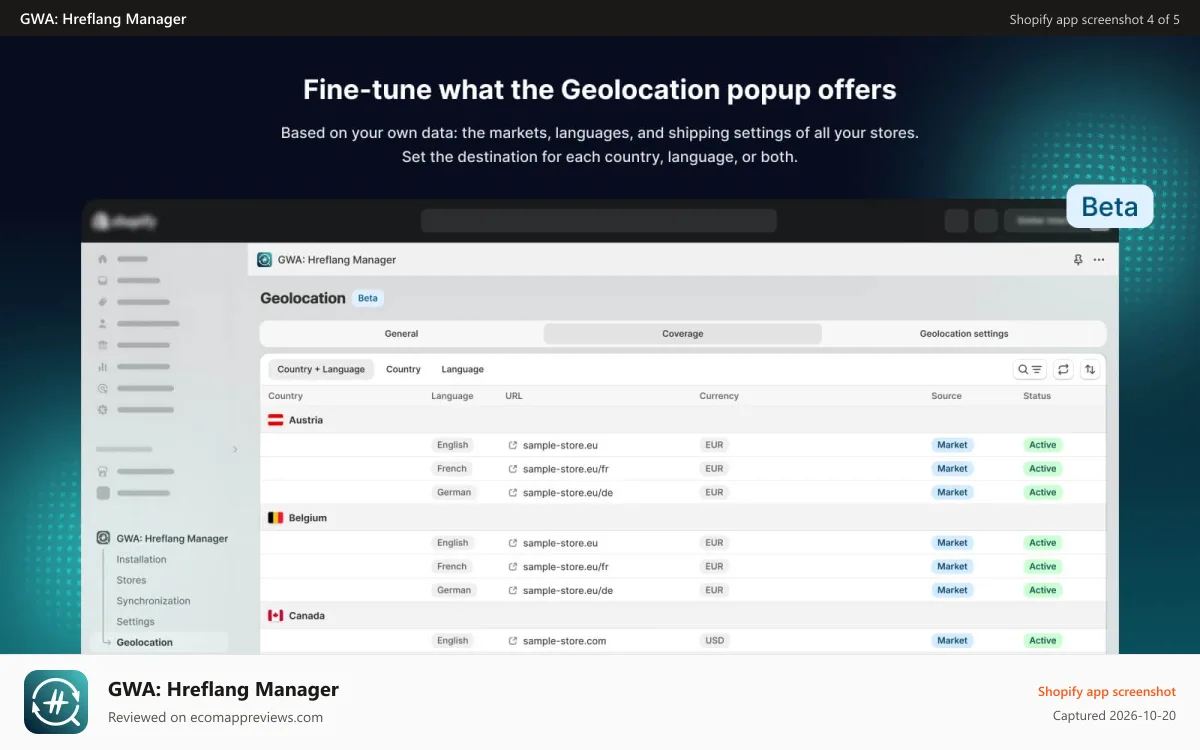Click the large Beta callout label
1200x750 pixels.
pyautogui.click(x=1110, y=207)
